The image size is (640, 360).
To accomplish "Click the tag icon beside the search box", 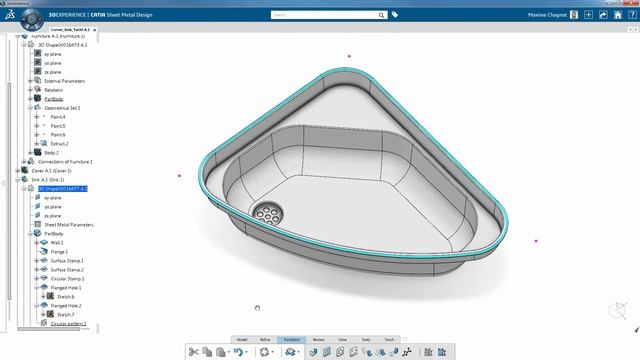I will click(395, 15).
